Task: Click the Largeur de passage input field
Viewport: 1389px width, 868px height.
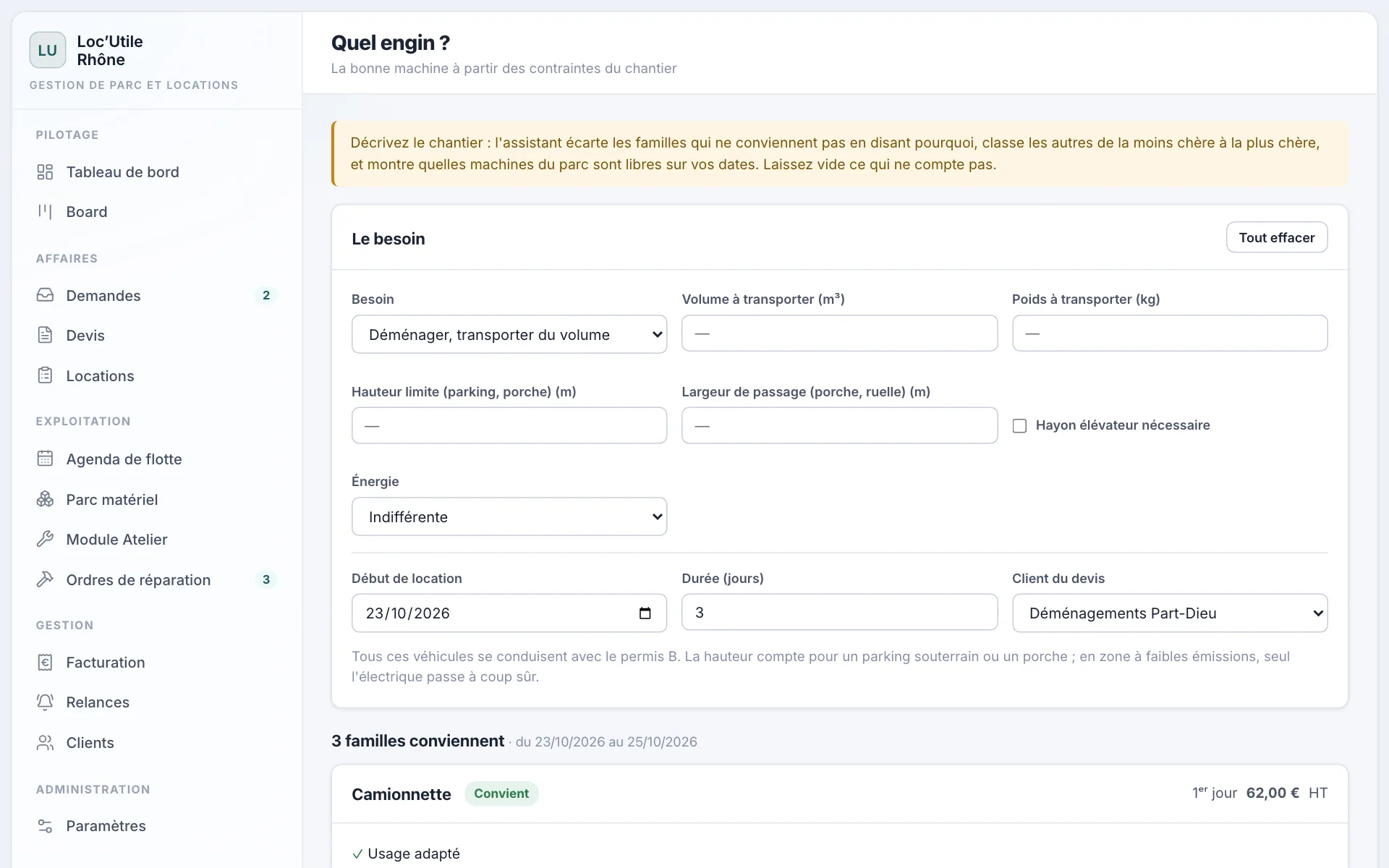Action: pos(839,425)
